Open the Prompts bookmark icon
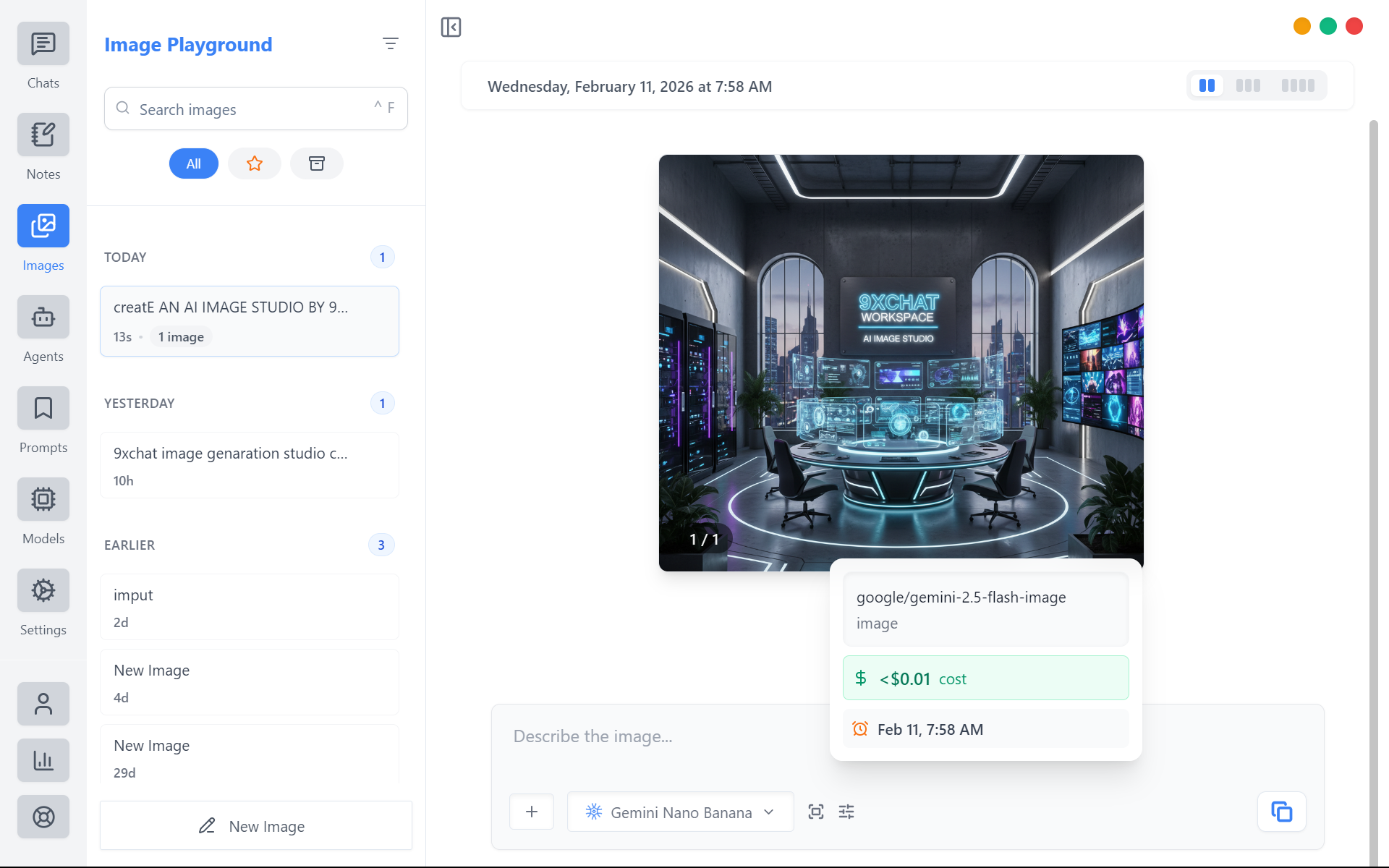The image size is (1389, 868). [43, 409]
